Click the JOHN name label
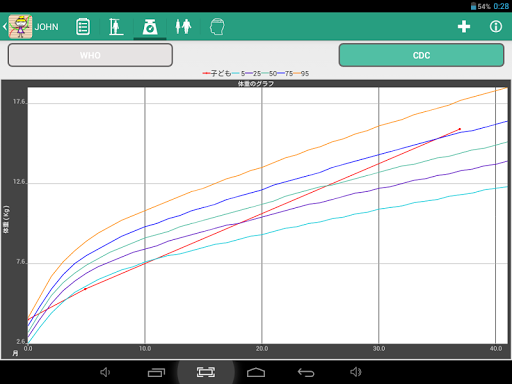The height and width of the screenshot is (384, 512). tap(46, 27)
